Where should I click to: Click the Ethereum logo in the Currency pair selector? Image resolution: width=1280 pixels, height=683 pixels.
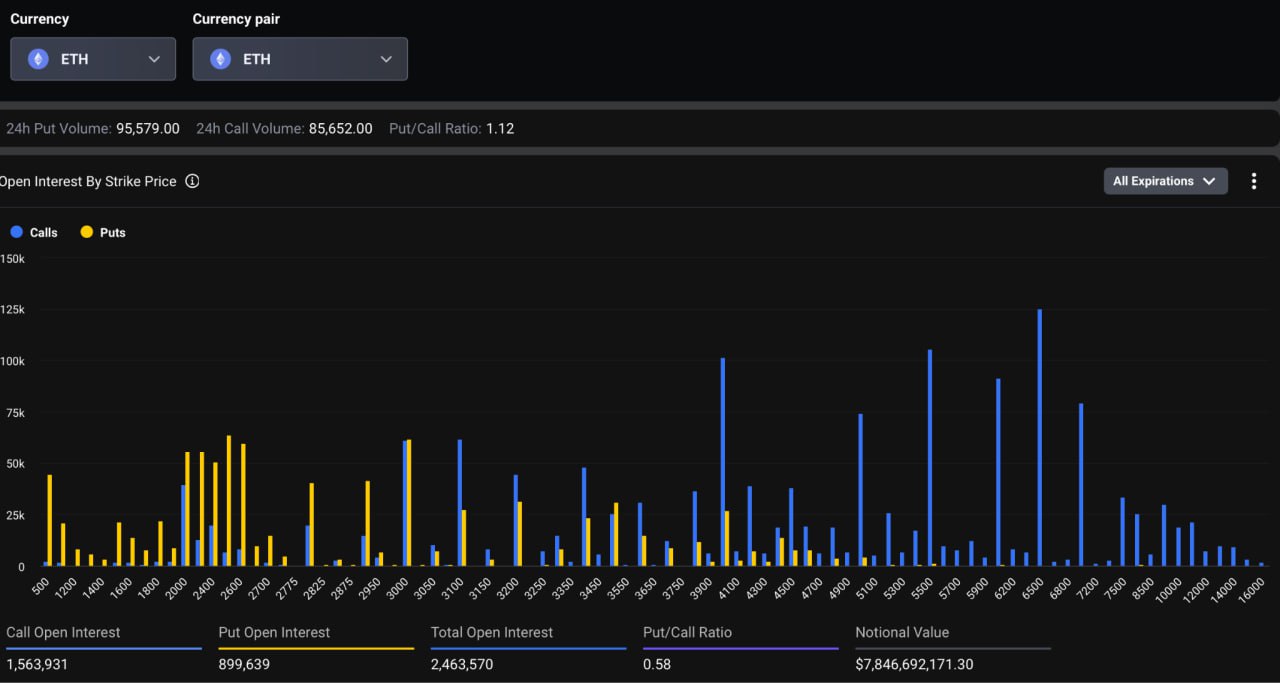(x=220, y=59)
